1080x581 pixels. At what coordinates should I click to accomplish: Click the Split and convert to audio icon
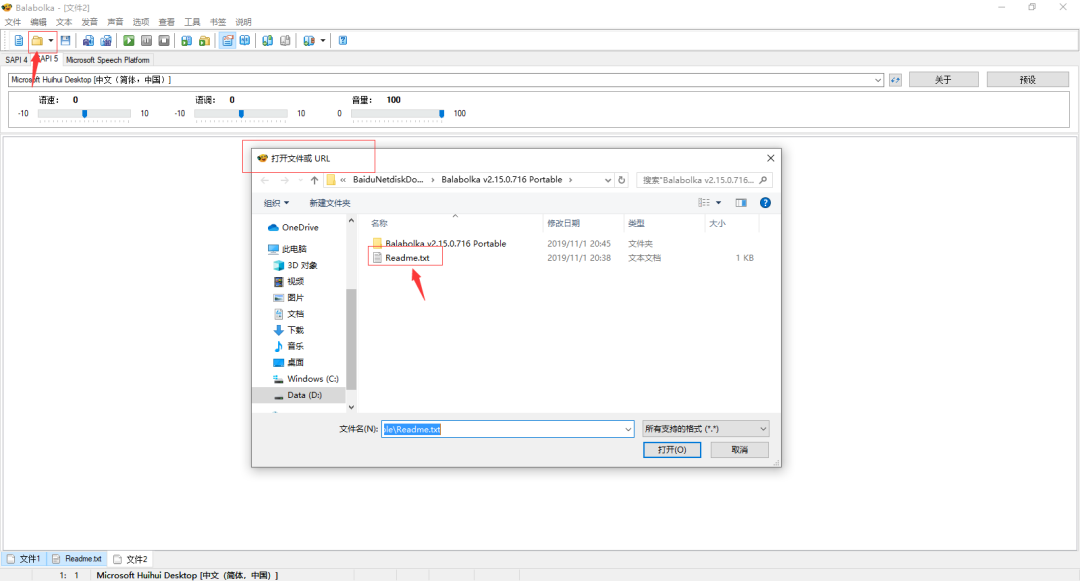coord(106,41)
